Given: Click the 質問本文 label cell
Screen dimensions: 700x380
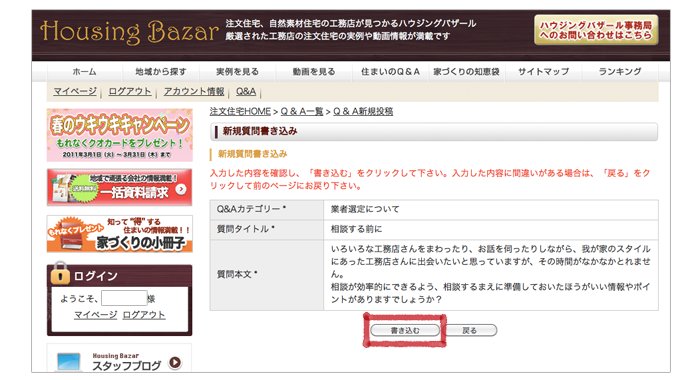Looking at the screenshot, I should [267, 275].
